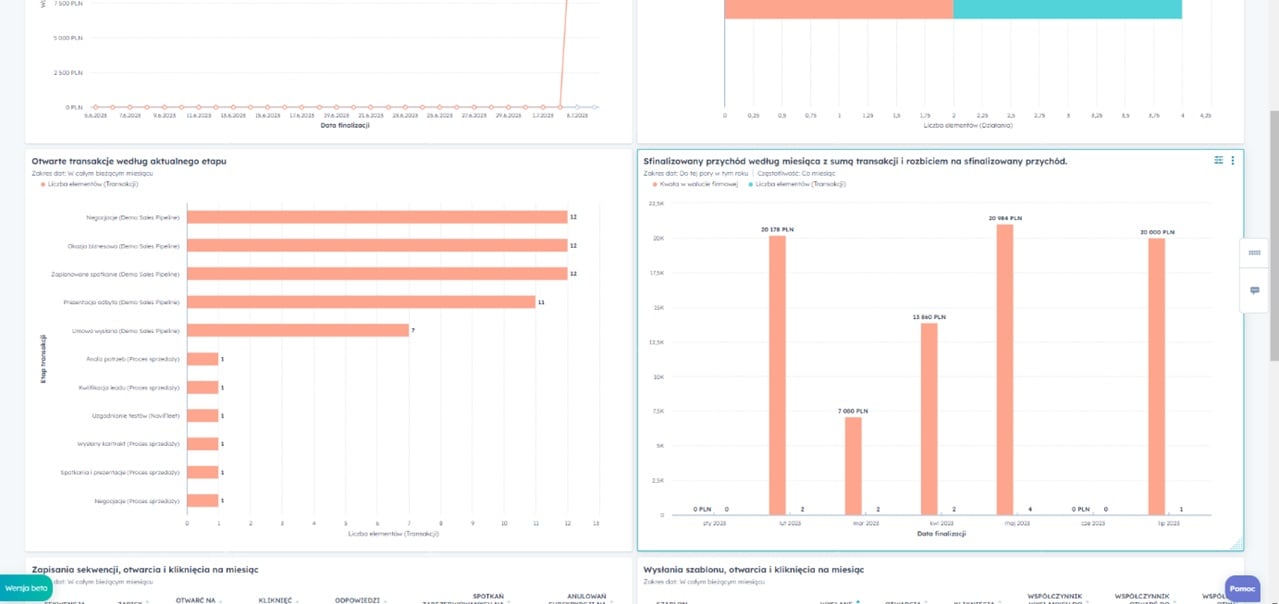Open filter icon on Sfinalizowany przychód report
This screenshot has width=1279, height=604.
click(x=1218, y=160)
